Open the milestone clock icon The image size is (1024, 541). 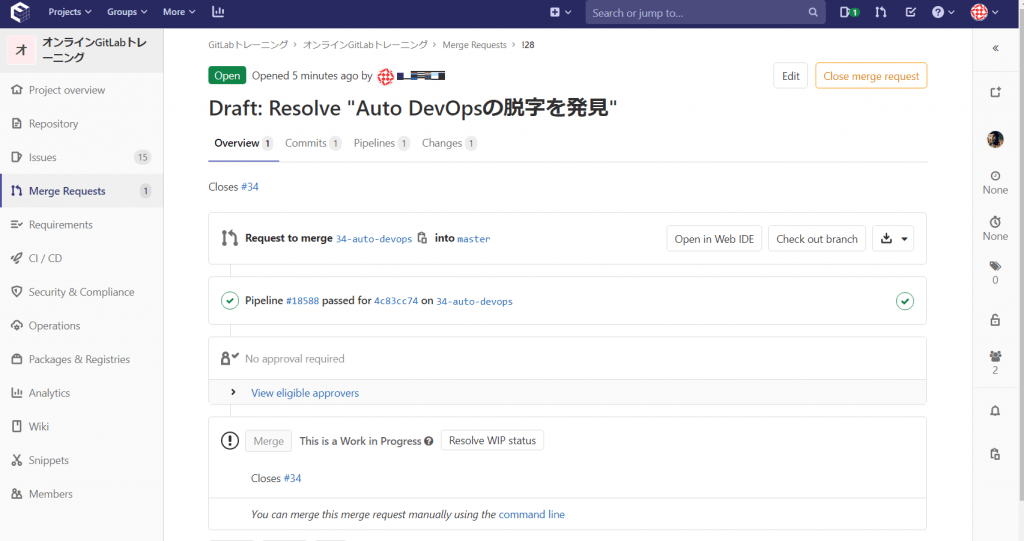tap(995, 176)
